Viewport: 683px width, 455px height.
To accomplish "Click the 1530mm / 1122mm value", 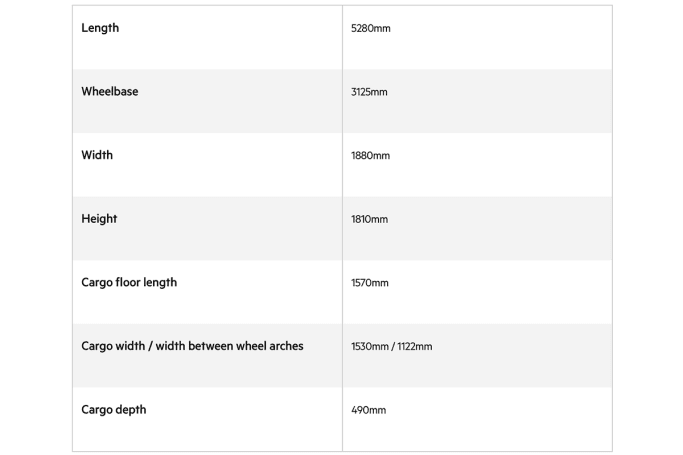I will (392, 346).
